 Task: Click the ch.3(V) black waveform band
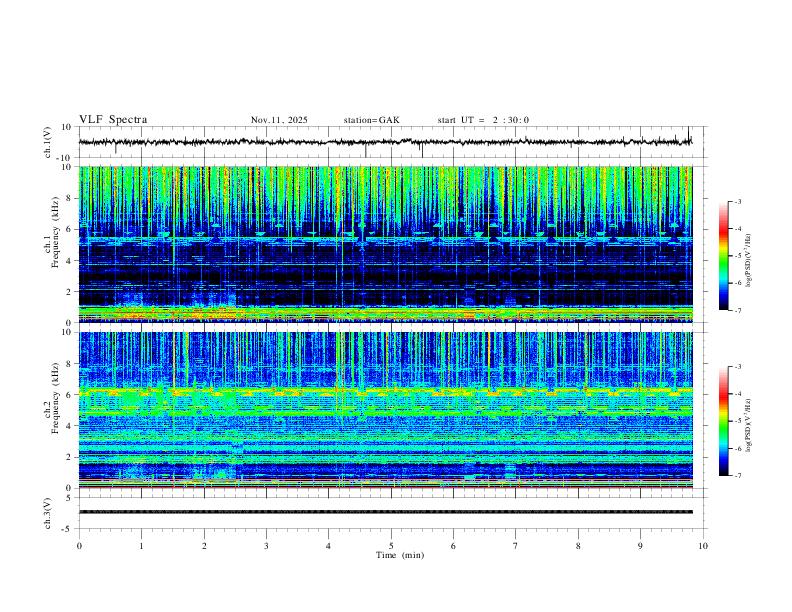386,512
